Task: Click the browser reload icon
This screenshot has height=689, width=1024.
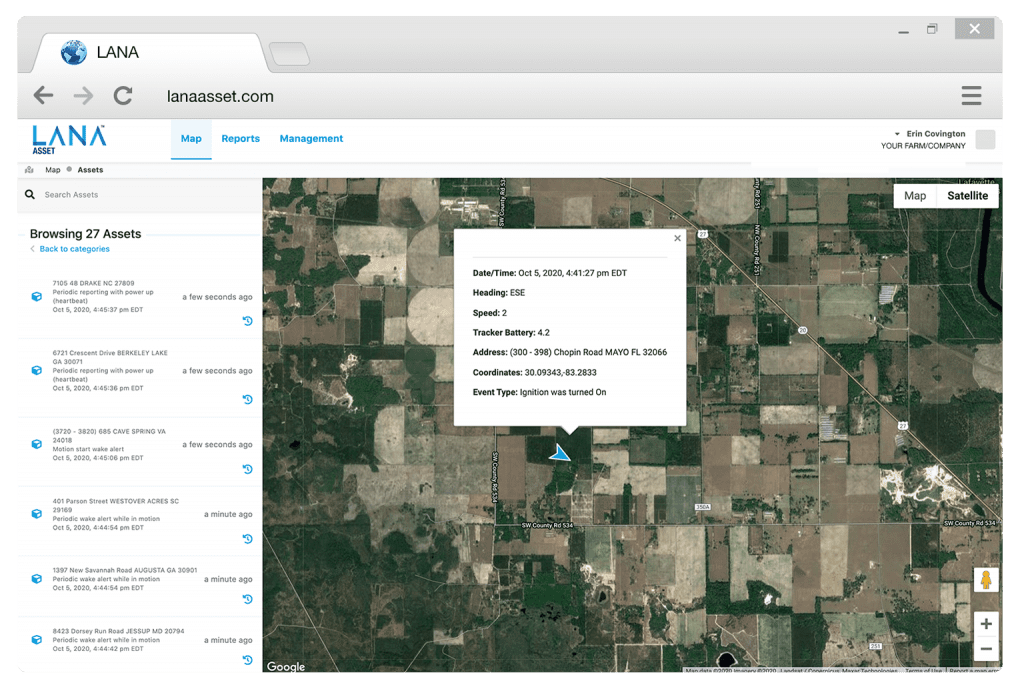Action: click(x=123, y=95)
